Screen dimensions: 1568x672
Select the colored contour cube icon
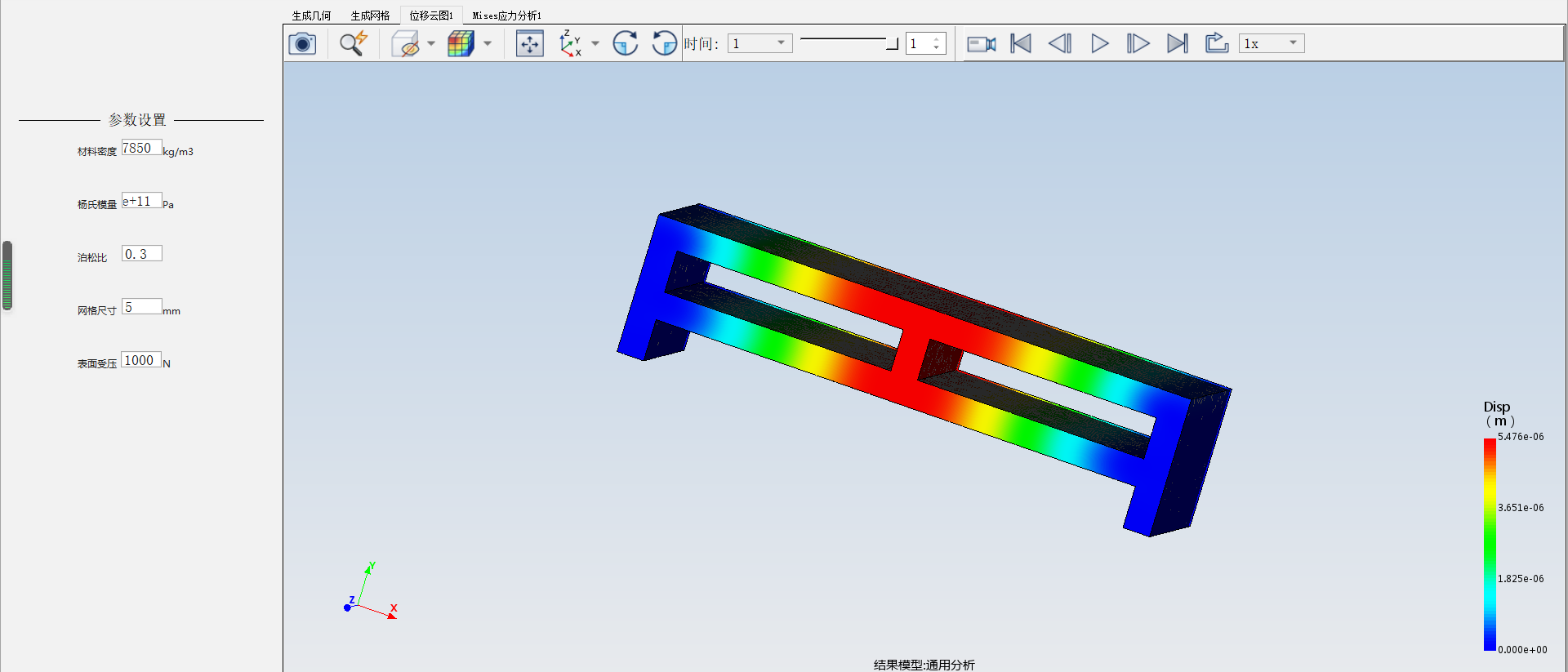pos(461,43)
